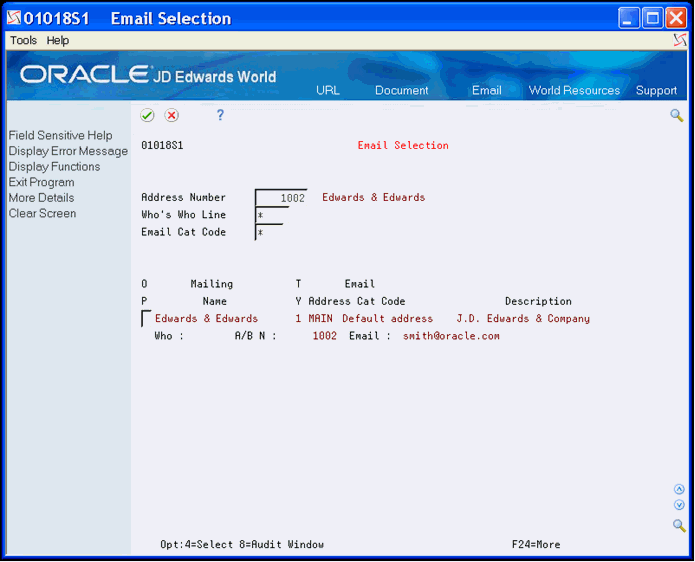695x562 pixels.
Task: Click the scroll up arrow icon
Action: (x=679, y=489)
